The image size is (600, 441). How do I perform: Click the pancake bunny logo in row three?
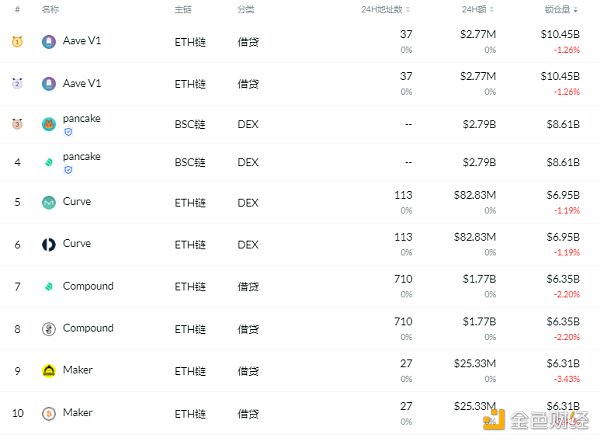pos(49,124)
